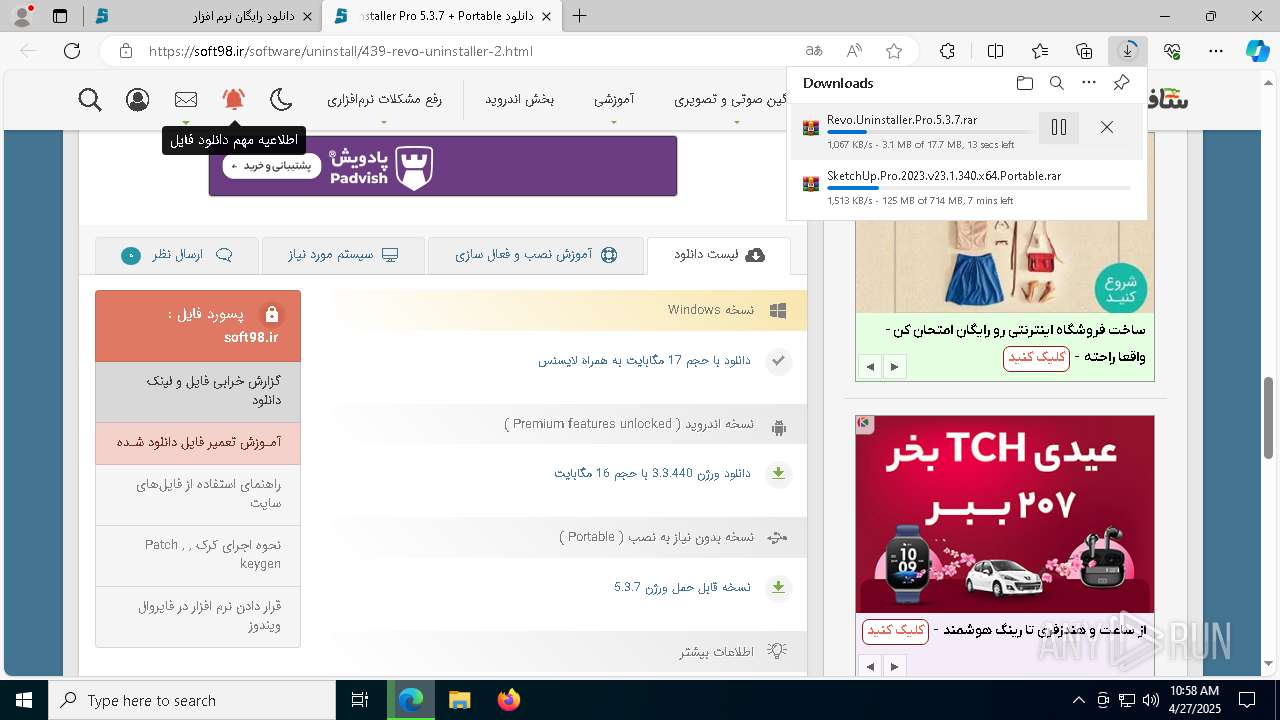The image size is (1280, 720).
Task: Click green download icon for Android version
Action: click(x=778, y=473)
